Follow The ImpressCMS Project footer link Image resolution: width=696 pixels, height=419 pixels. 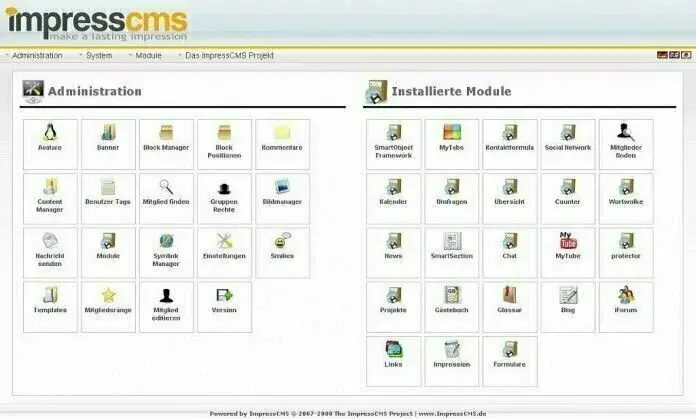tap(373, 414)
